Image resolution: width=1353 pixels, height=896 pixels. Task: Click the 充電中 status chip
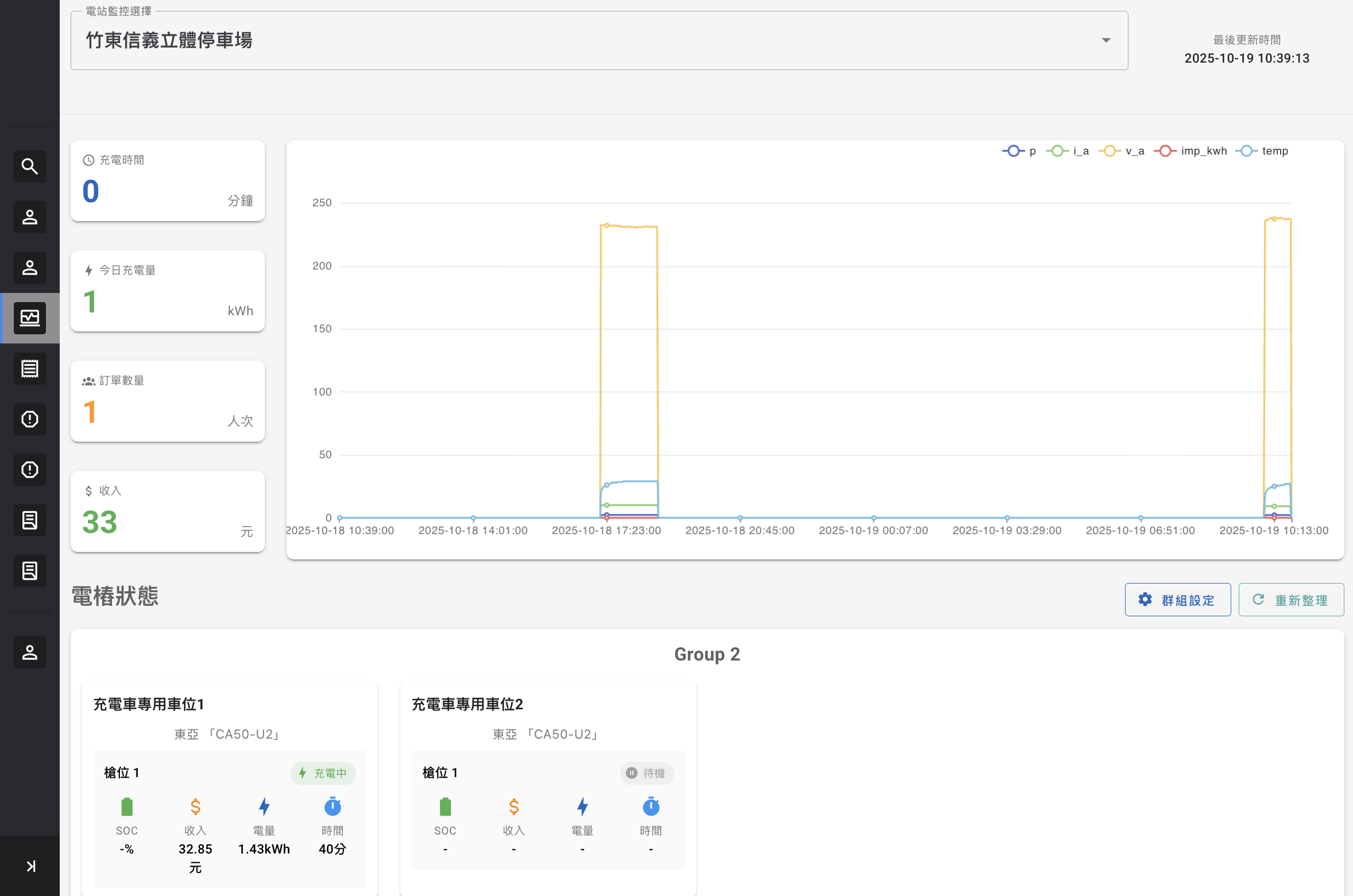[x=323, y=773]
